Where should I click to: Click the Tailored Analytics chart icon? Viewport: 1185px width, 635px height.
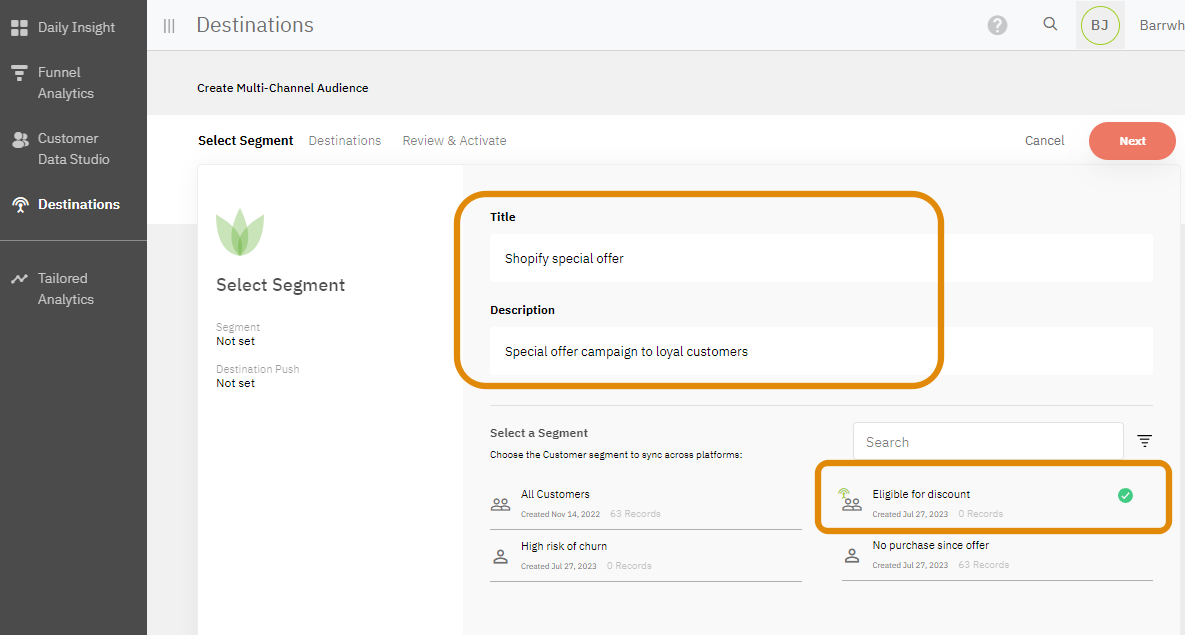19,279
